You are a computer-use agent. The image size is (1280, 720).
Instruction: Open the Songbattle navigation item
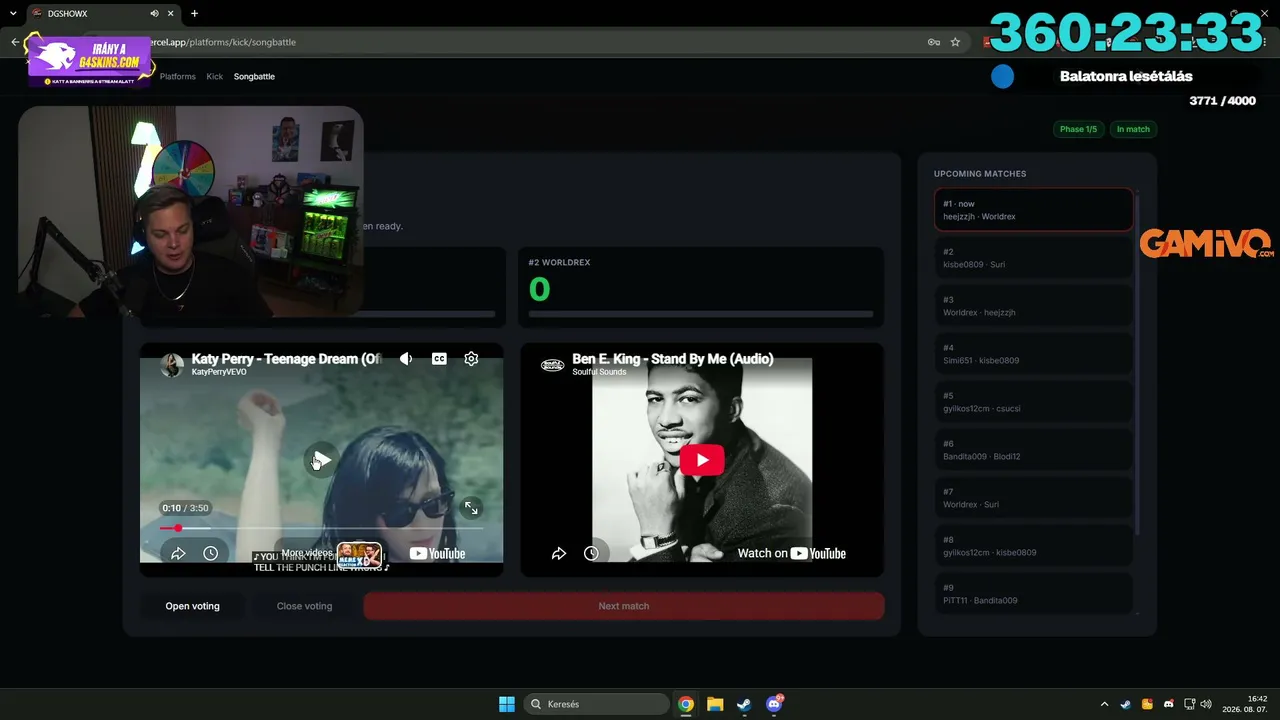click(x=254, y=76)
